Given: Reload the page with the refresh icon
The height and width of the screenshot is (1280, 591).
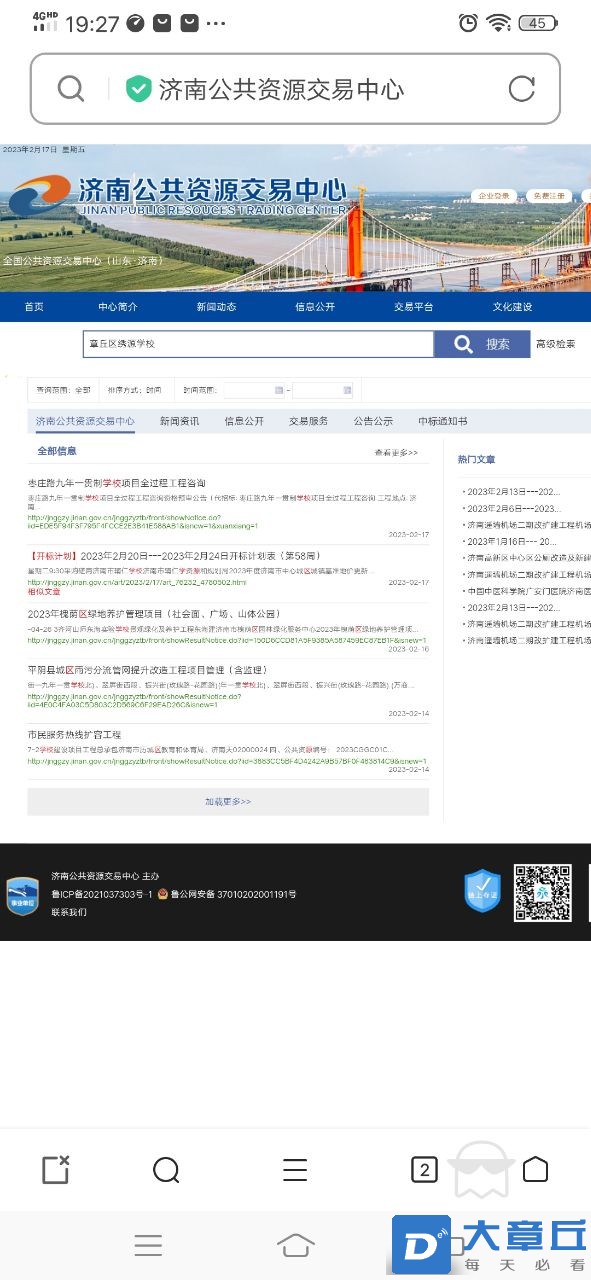Looking at the screenshot, I should point(522,89).
